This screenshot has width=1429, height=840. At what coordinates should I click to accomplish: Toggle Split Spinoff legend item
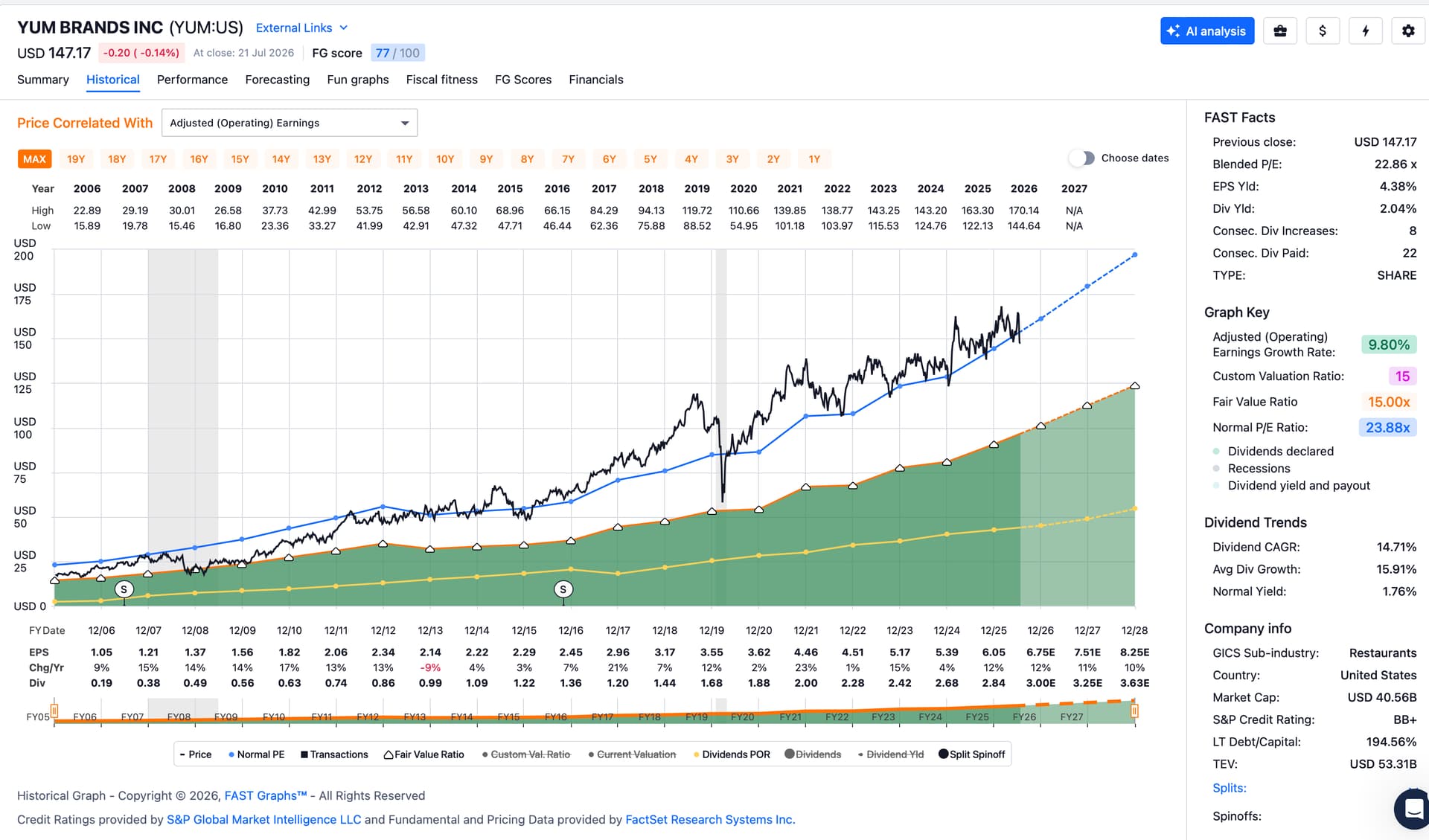tap(972, 754)
